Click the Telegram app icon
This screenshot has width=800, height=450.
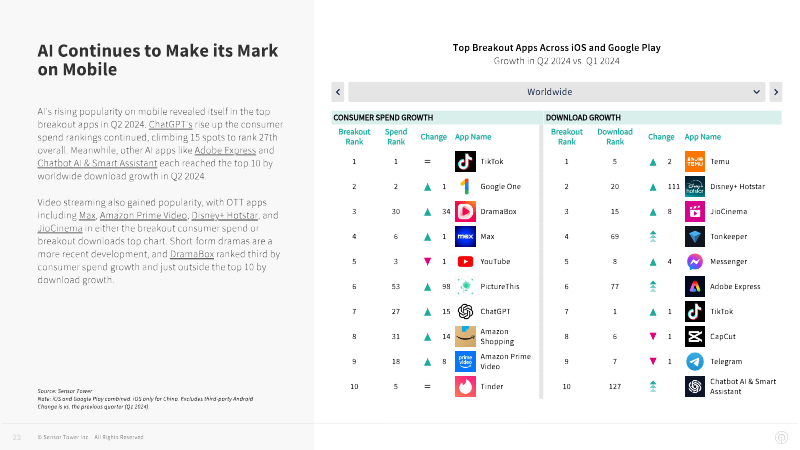[x=694, y=361]
